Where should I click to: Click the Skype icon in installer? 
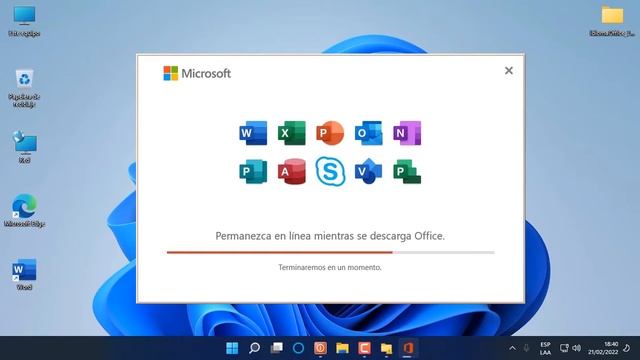(330, 171)
